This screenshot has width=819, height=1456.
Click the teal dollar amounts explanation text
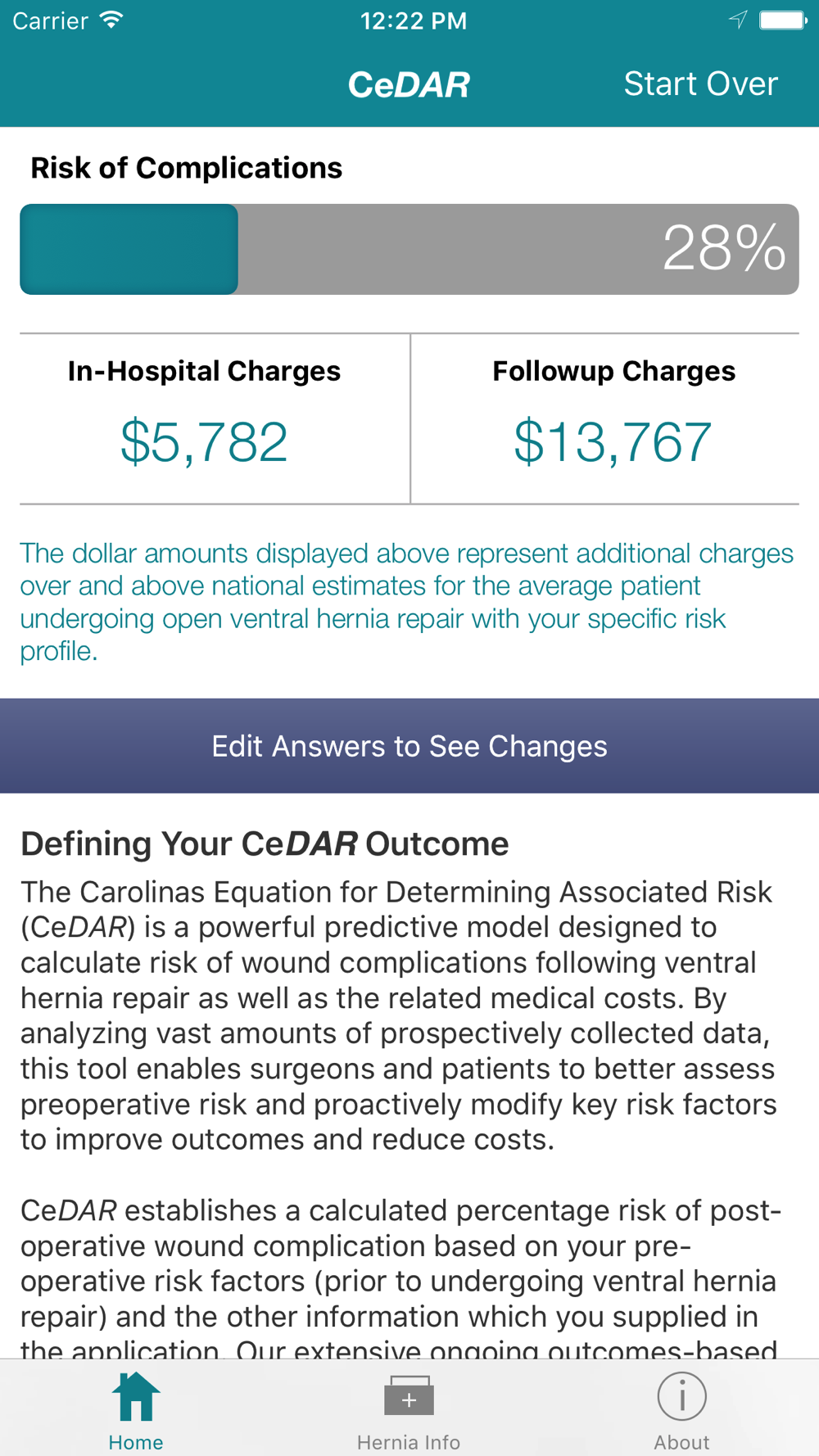point(407,602)
